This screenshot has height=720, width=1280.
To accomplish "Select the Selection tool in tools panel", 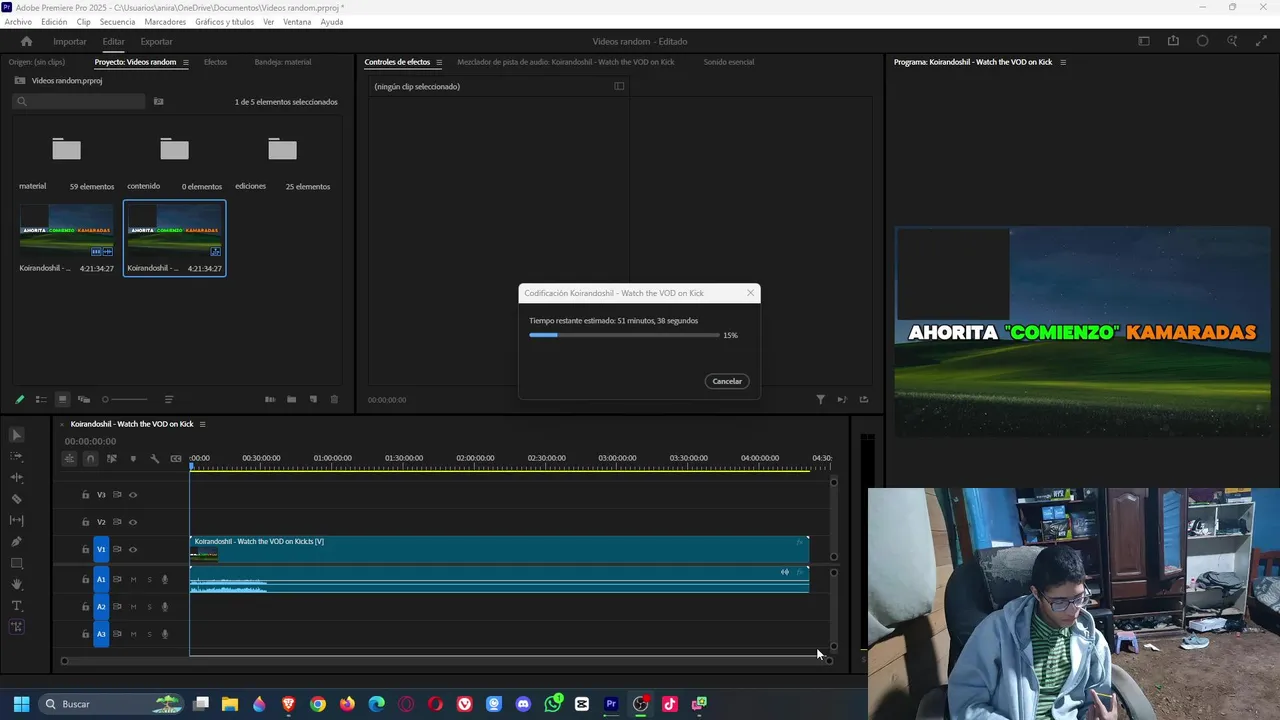I will point(17,435).
